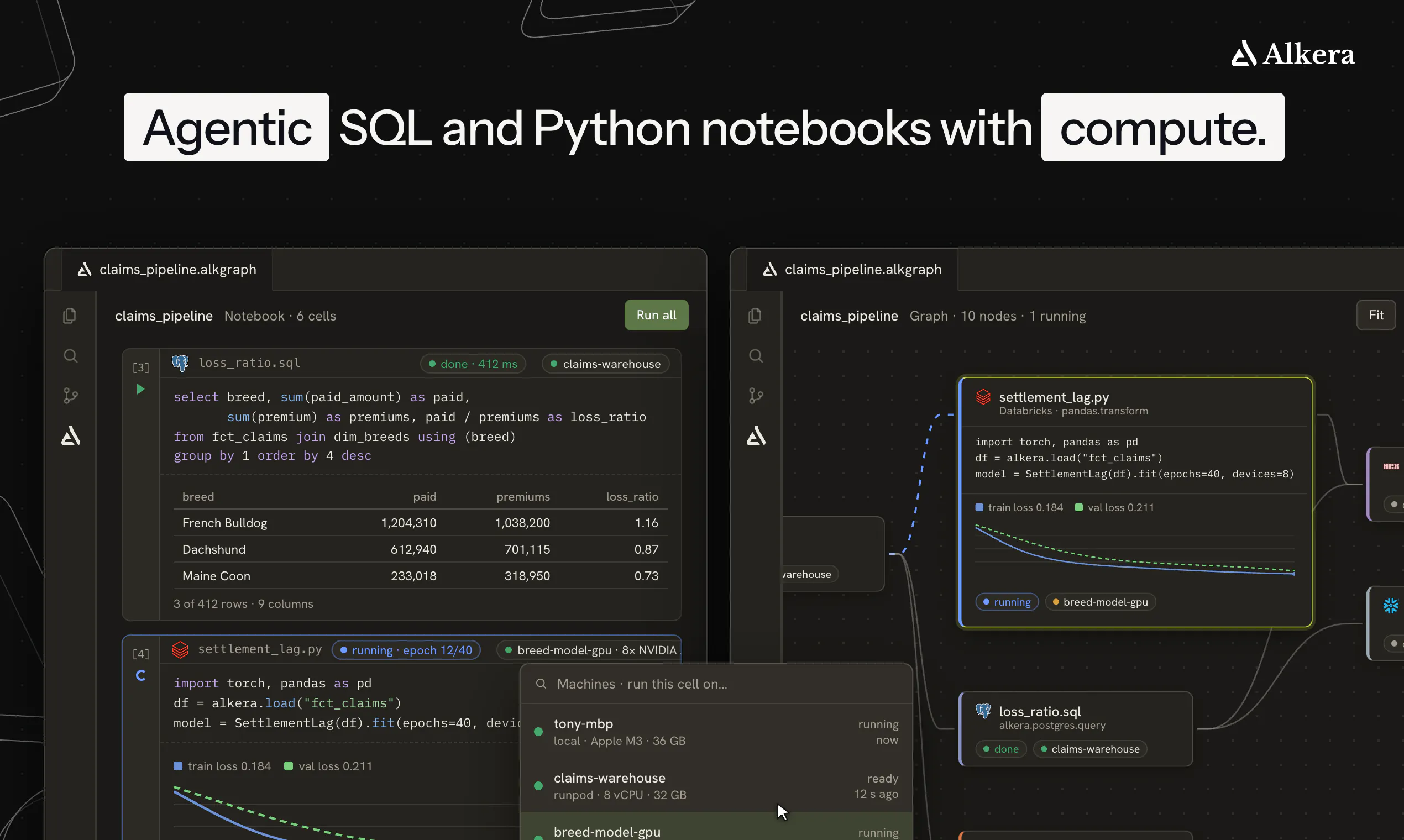Viewport: 1404px width, 840px height.
Task: Click the Postgres icon on loss_ratio.sql graph node
Action: tap(983, 710)
